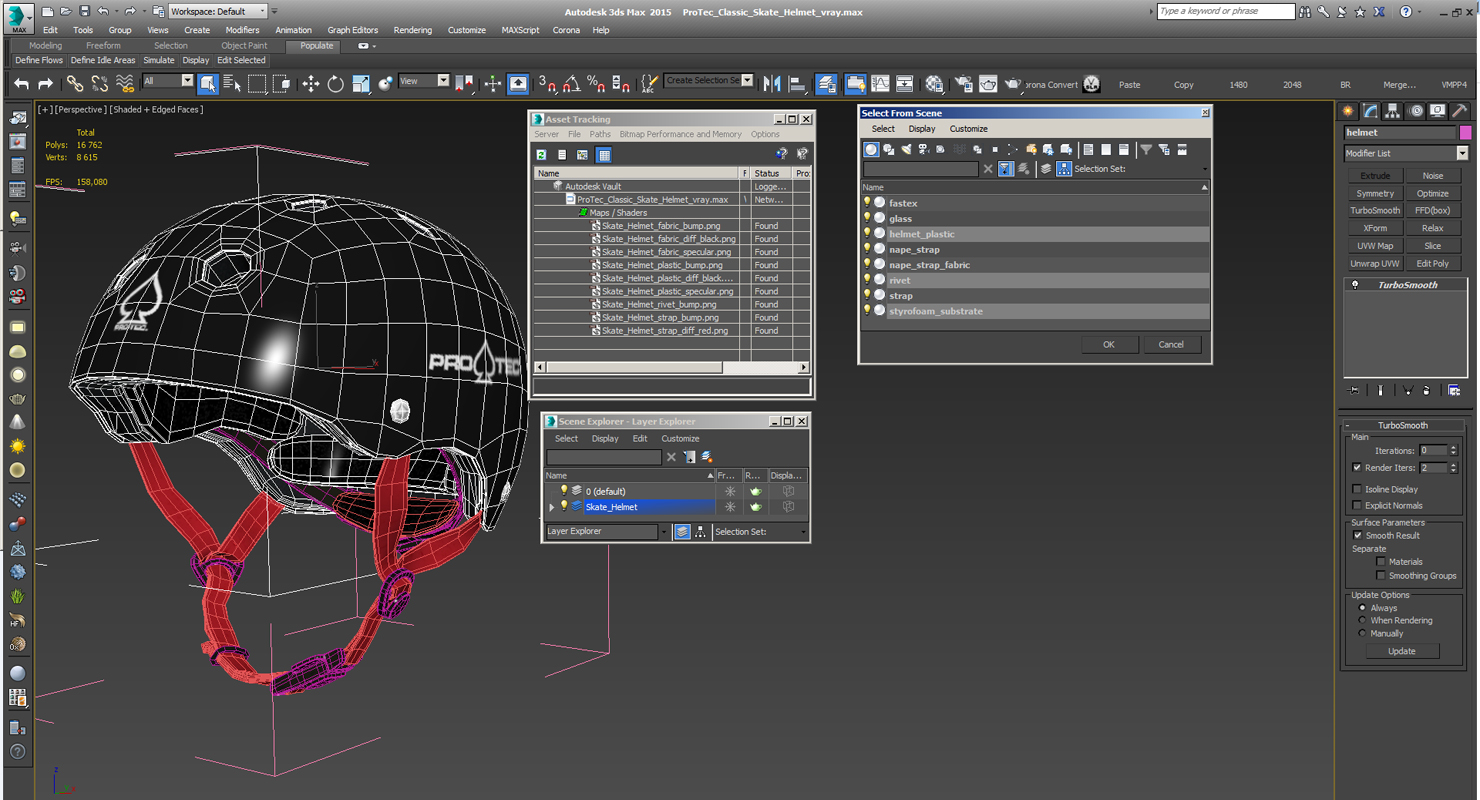Click filter funnel icon in Select From Scene
The image size is (1480, 800).
pos(1147,149)
